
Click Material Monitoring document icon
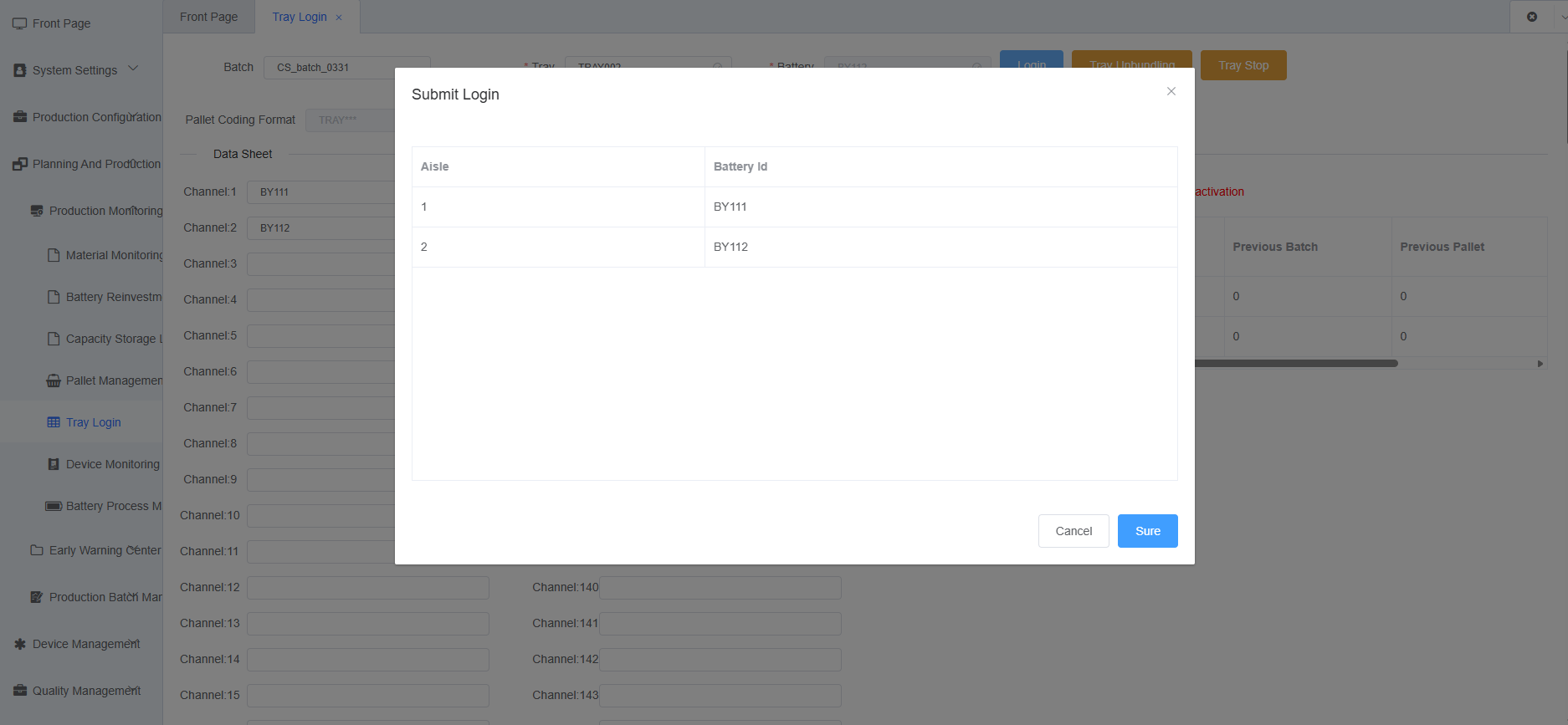[54, 255]
